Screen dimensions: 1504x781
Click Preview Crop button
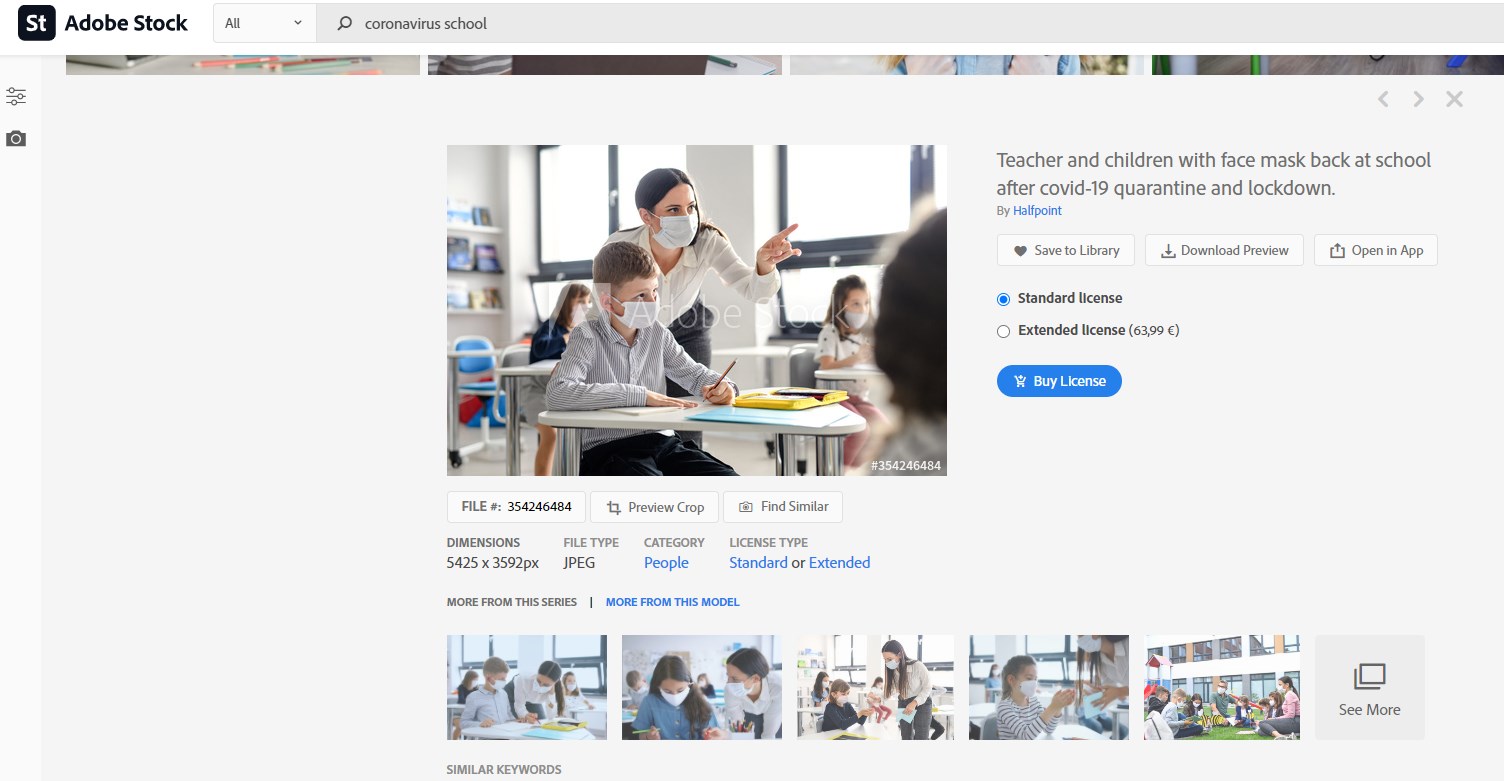(x=654, y=507)
